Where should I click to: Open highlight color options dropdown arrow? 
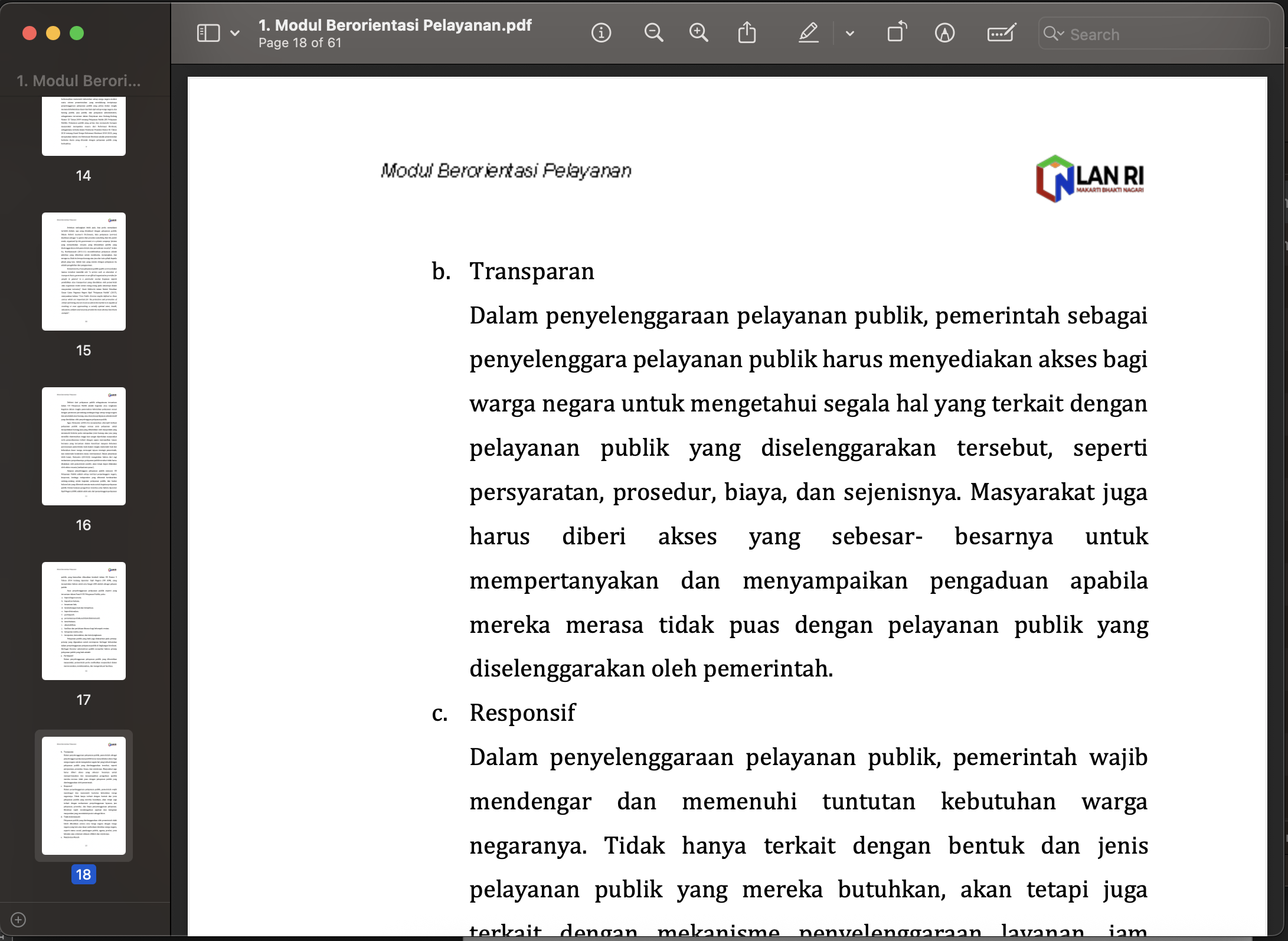[x=850, y=34]
